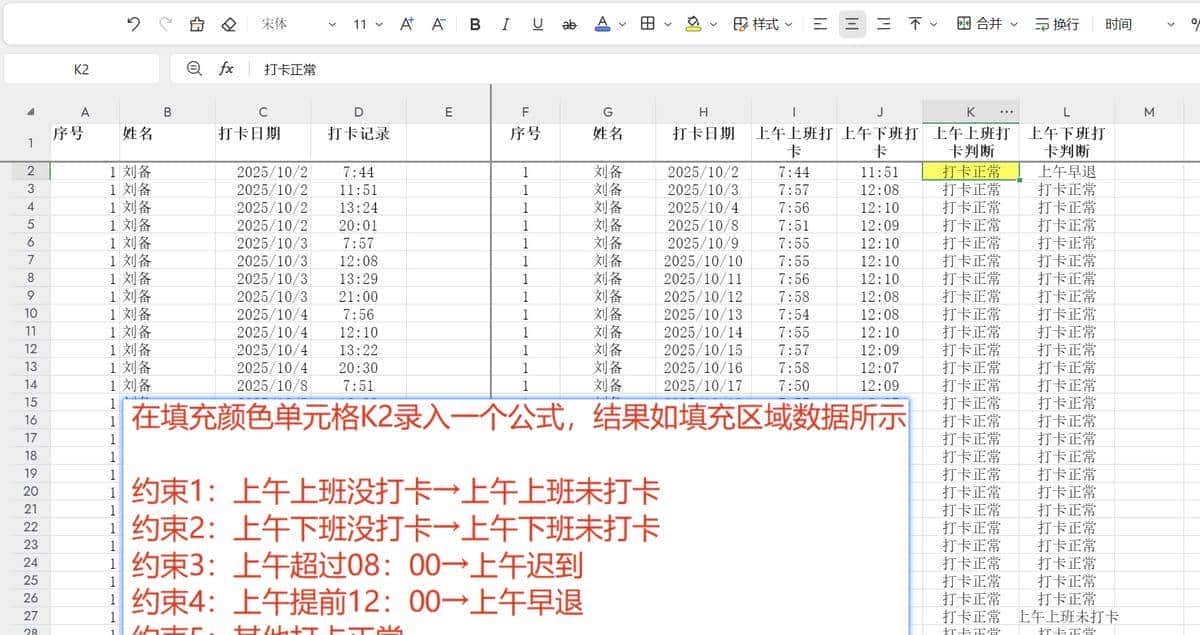This screenshot has height=635, width=1200.
Task: Click the magnifier search icon beside the name box
Action: [192, 68]
